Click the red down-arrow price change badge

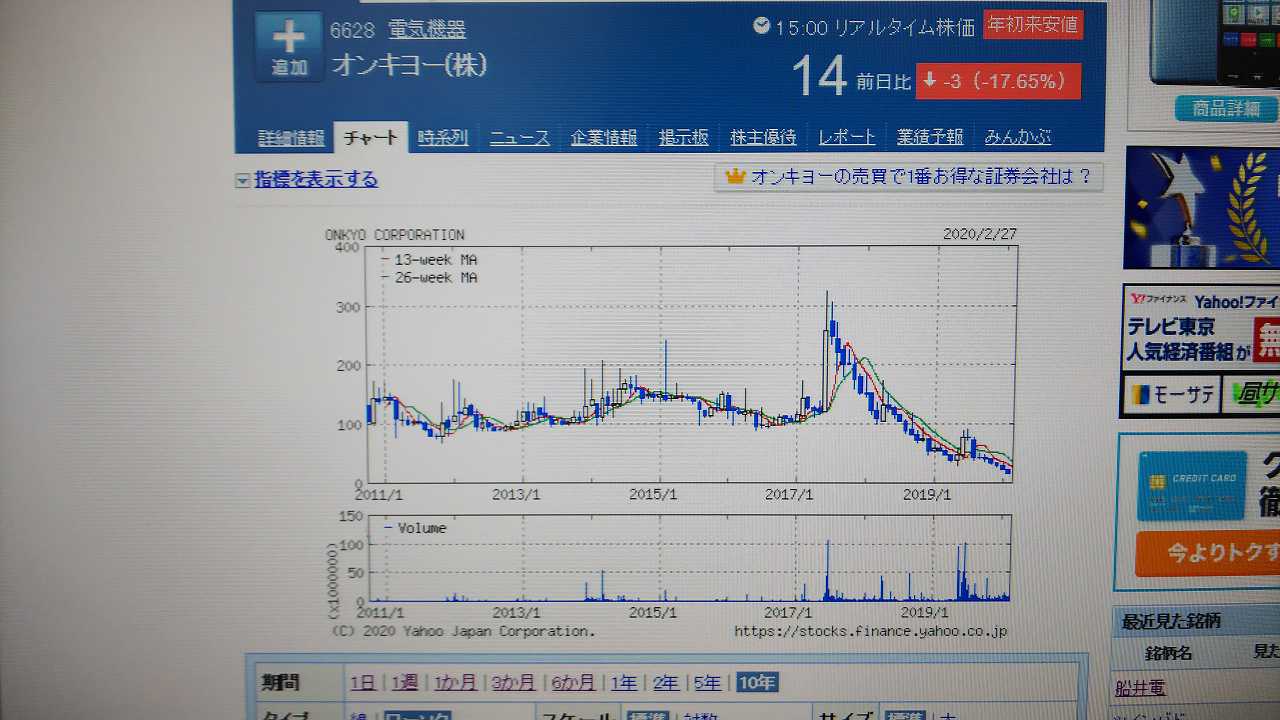pyautogui.click(x=997, y=82)
